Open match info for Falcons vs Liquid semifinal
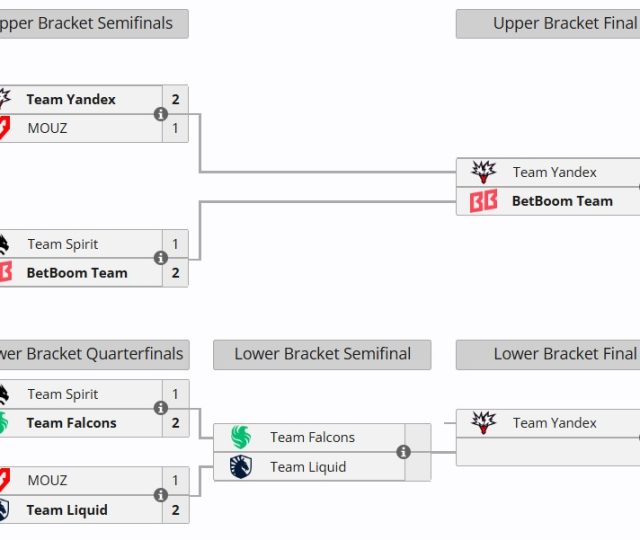 pyautogui.click(x=404, y=452)
